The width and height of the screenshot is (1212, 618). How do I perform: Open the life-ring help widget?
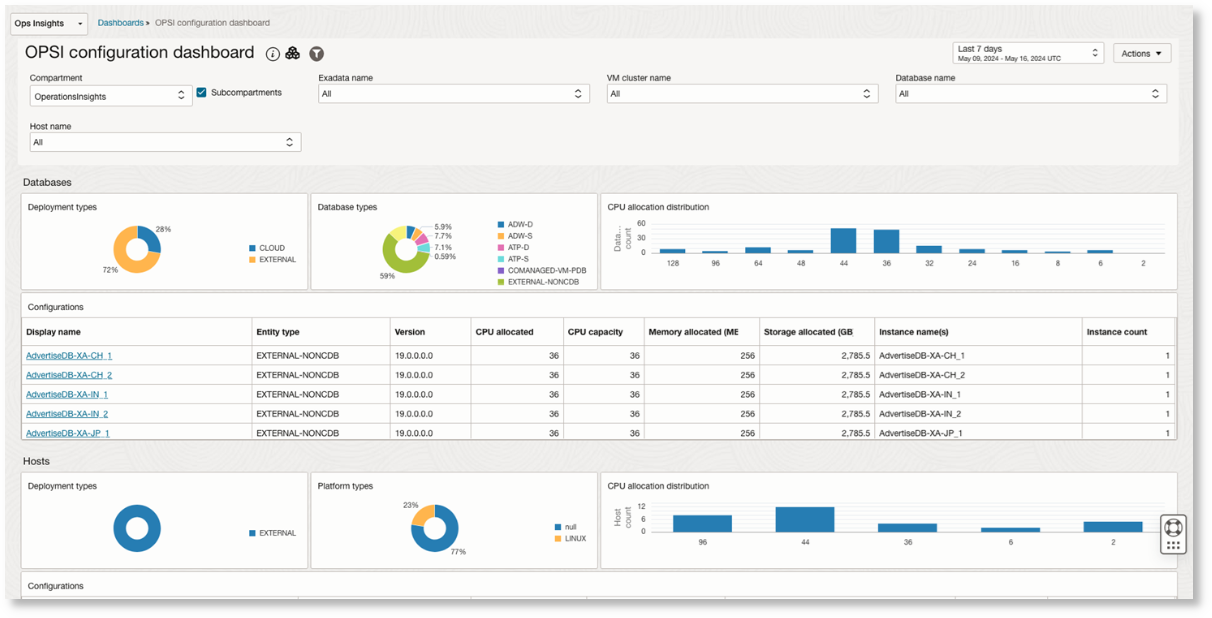pos(1173,527)
